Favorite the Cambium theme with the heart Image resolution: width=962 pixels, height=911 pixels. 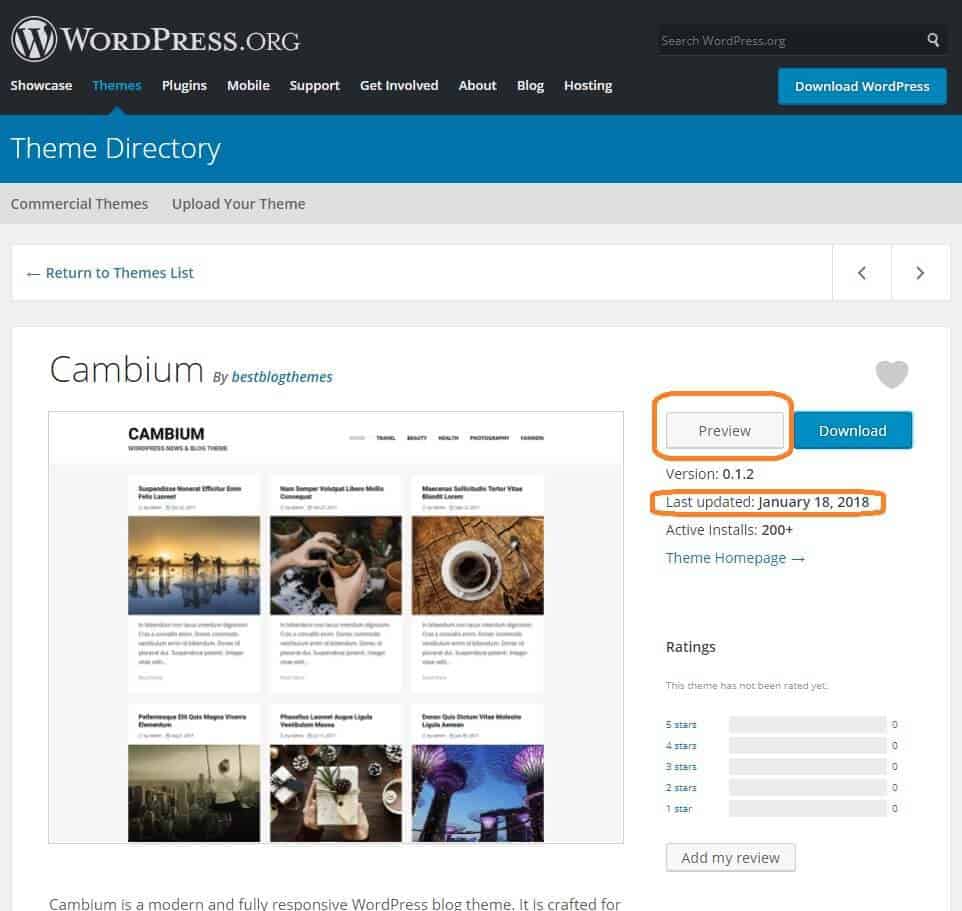tap(891, 374)
